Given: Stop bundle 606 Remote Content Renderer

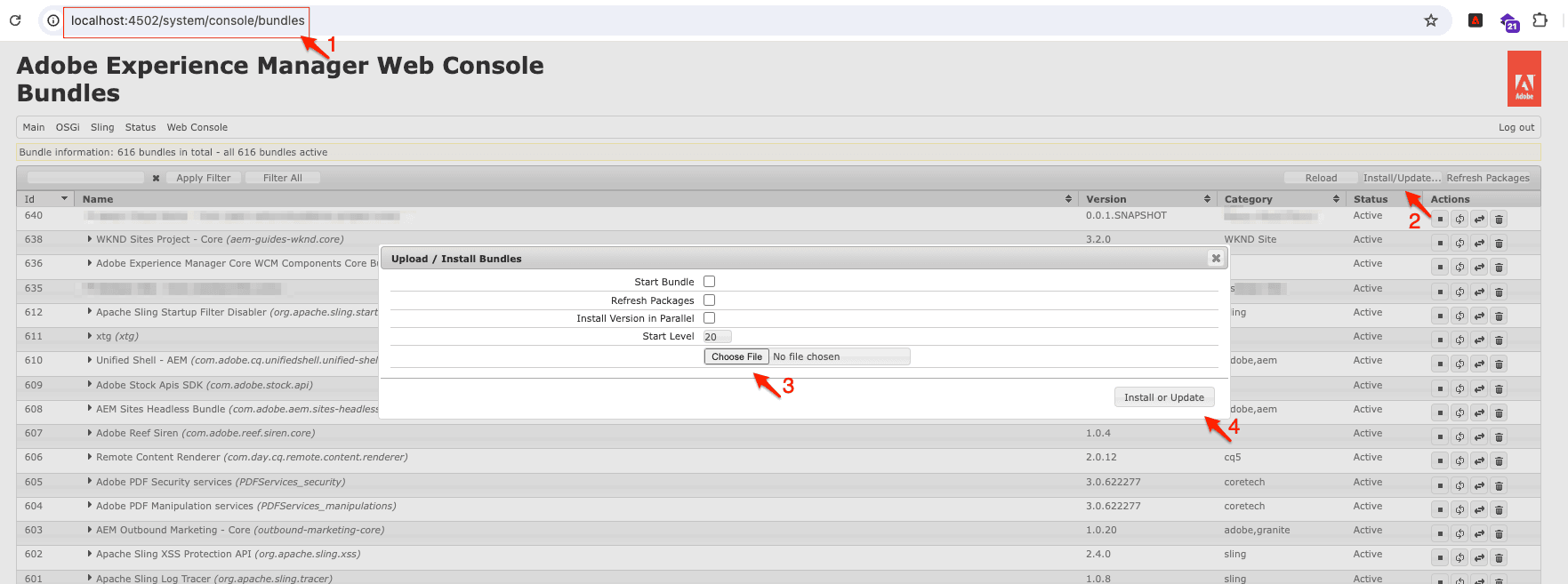Looking at the screenshot, I should pos(1440,460).
